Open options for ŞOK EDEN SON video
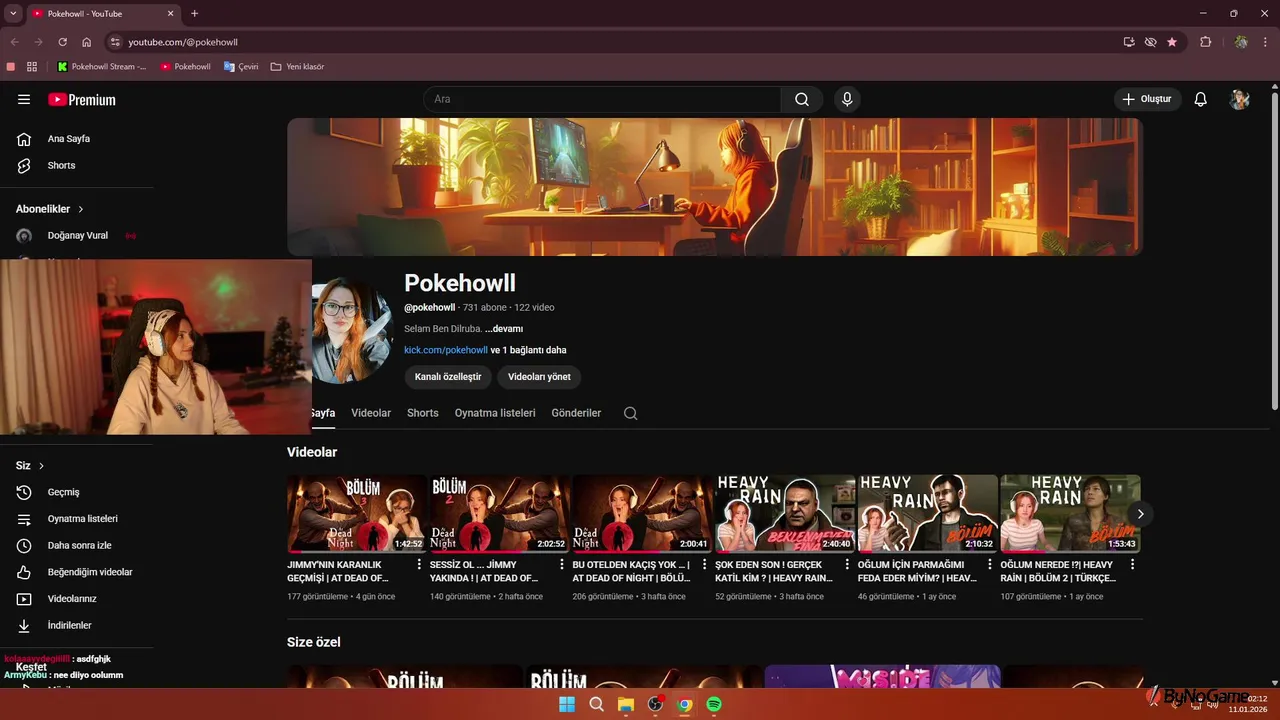Screen dimensions: 1280x720 click(847, 565)
